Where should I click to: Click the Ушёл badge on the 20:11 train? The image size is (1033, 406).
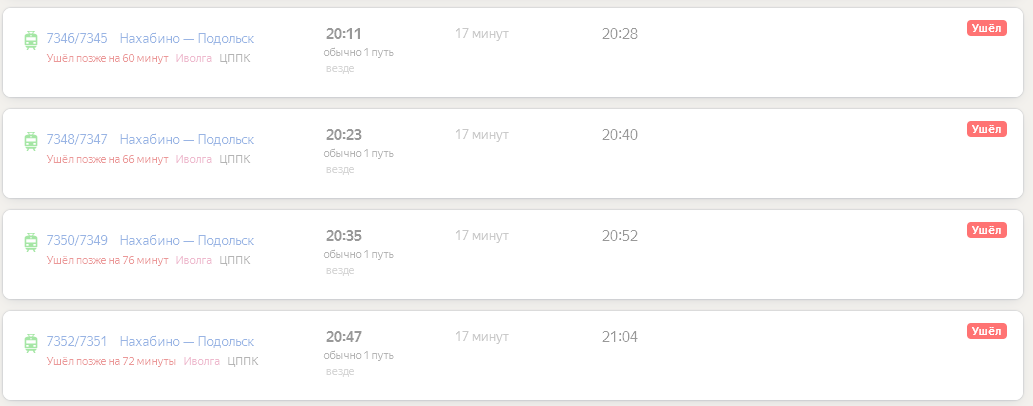pyautogui.click(x=986, y=28)
